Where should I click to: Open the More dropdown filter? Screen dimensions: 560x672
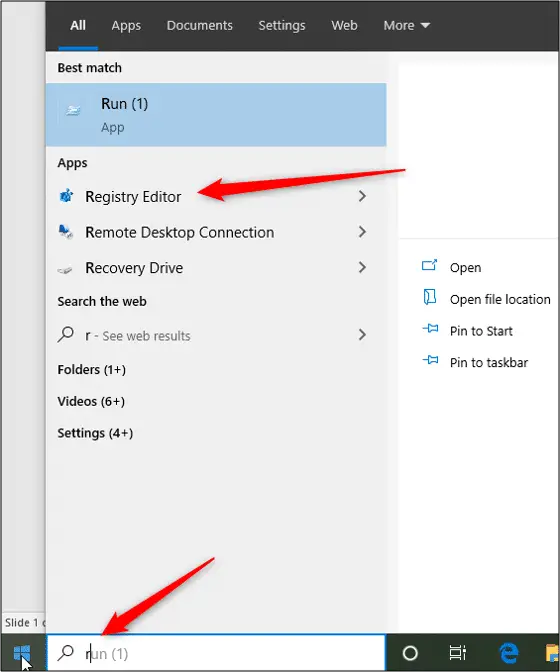point(406,25)
